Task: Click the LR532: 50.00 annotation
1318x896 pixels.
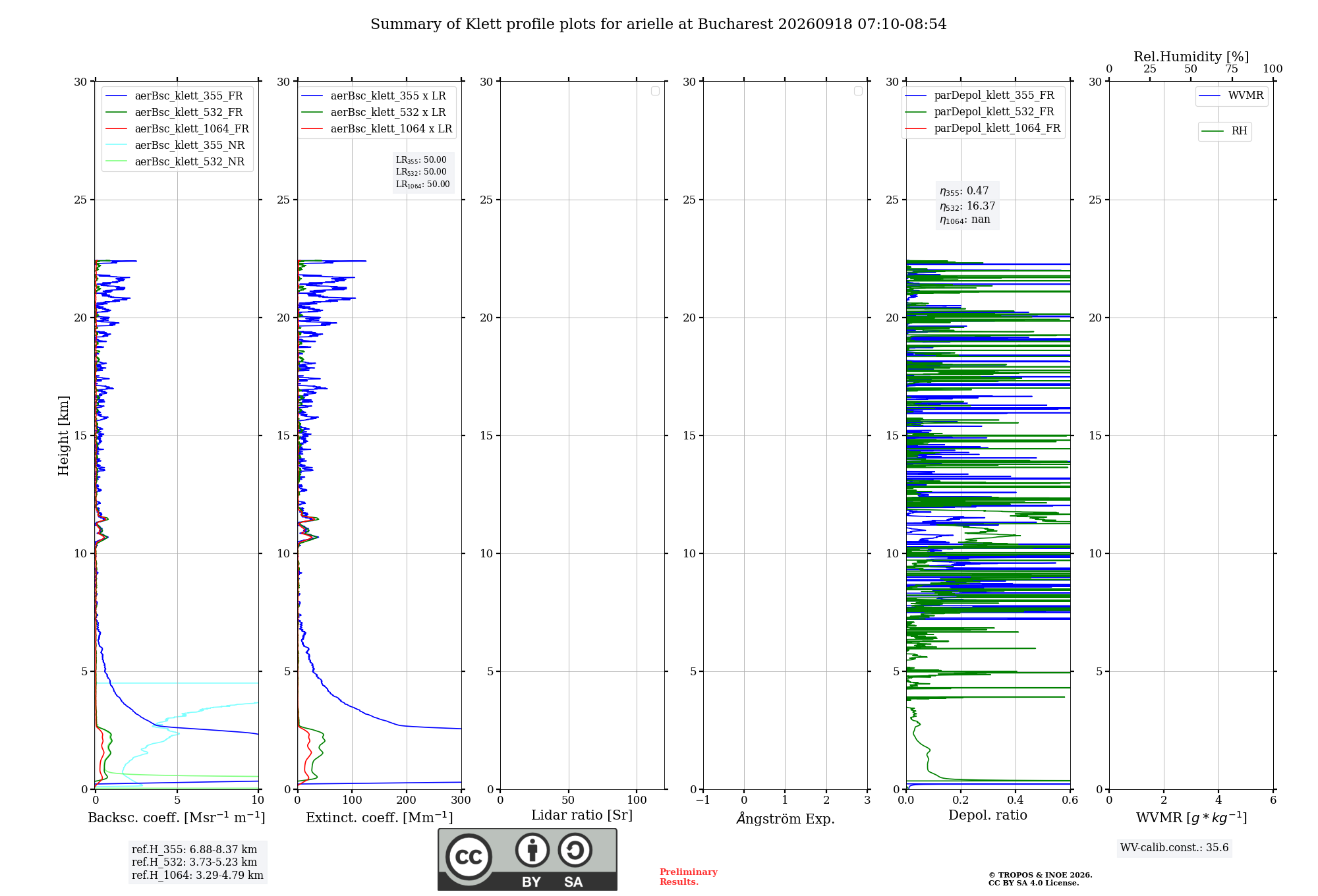Action: pos(421,172)
